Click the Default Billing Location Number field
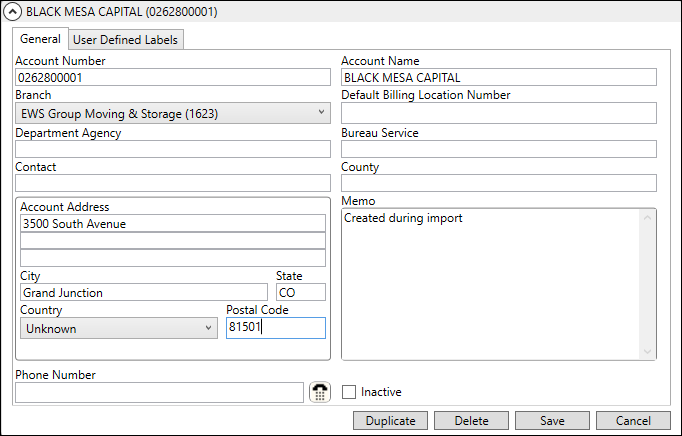 pos(498,113)
